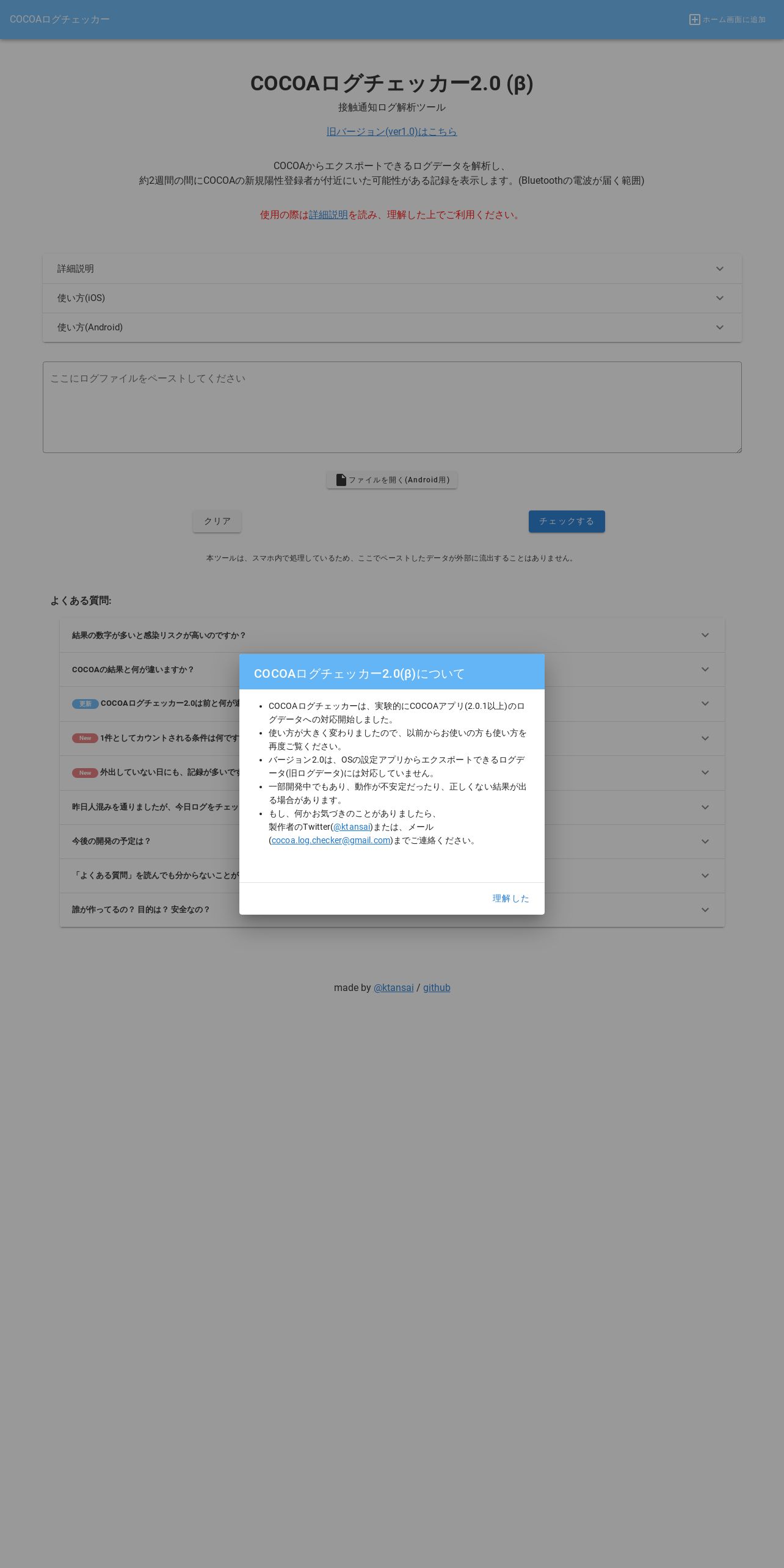Expand chevron for 誰が作ってるの question

[705, 910]
